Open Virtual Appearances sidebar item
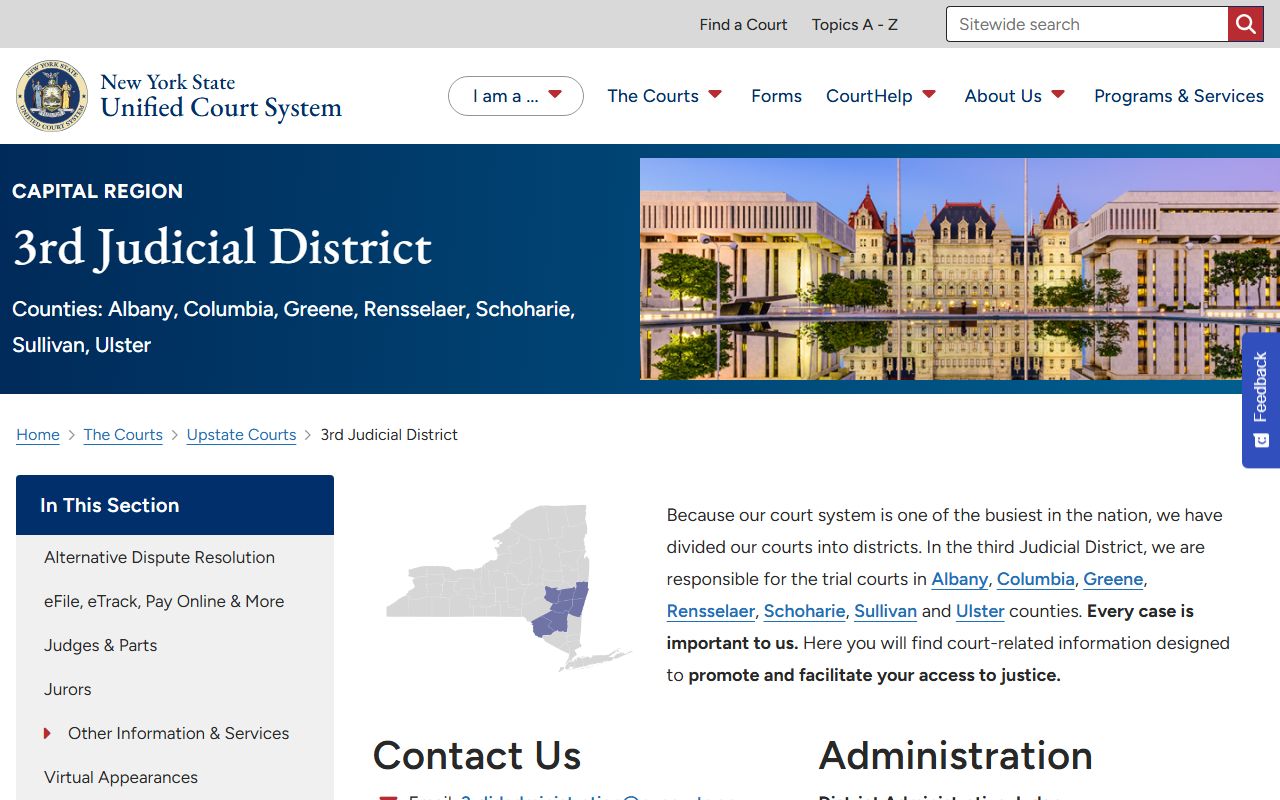The height and width of the screenshot is (800, 1280). (121, 777)
